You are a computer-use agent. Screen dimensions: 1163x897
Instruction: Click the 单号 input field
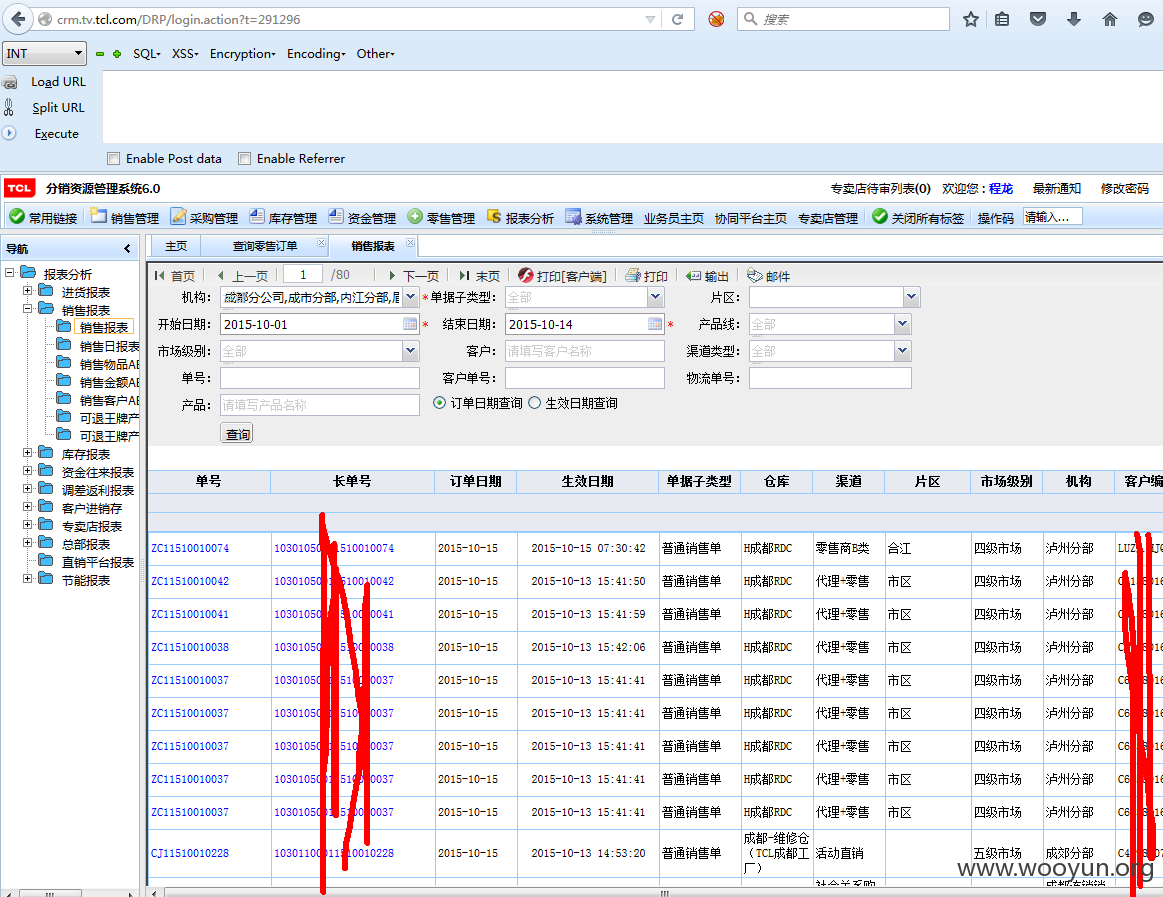(x=320, y=378)
